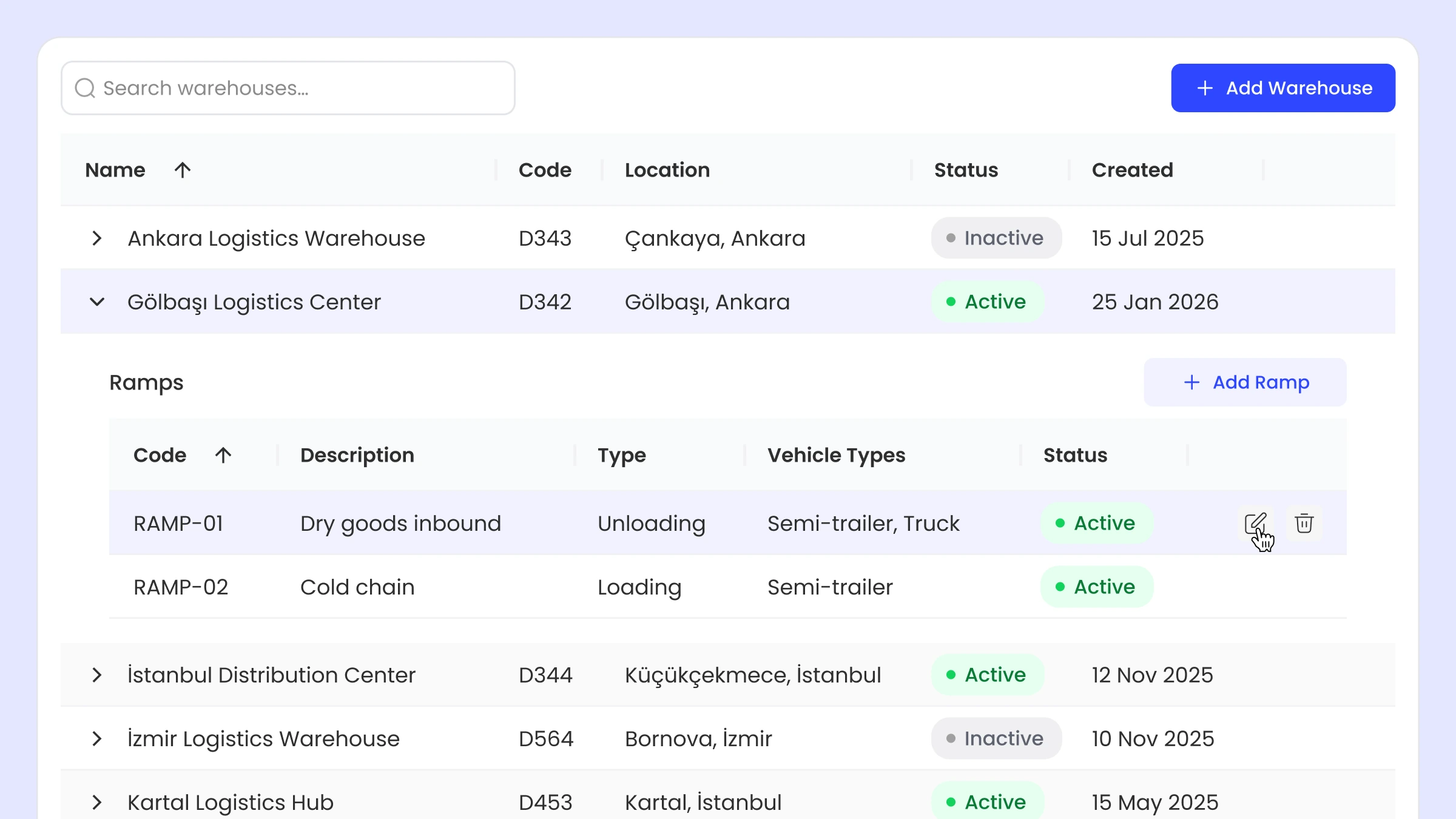Click Add Ramp button
The image size is (1456, 819).
[x=1245, y=382]
